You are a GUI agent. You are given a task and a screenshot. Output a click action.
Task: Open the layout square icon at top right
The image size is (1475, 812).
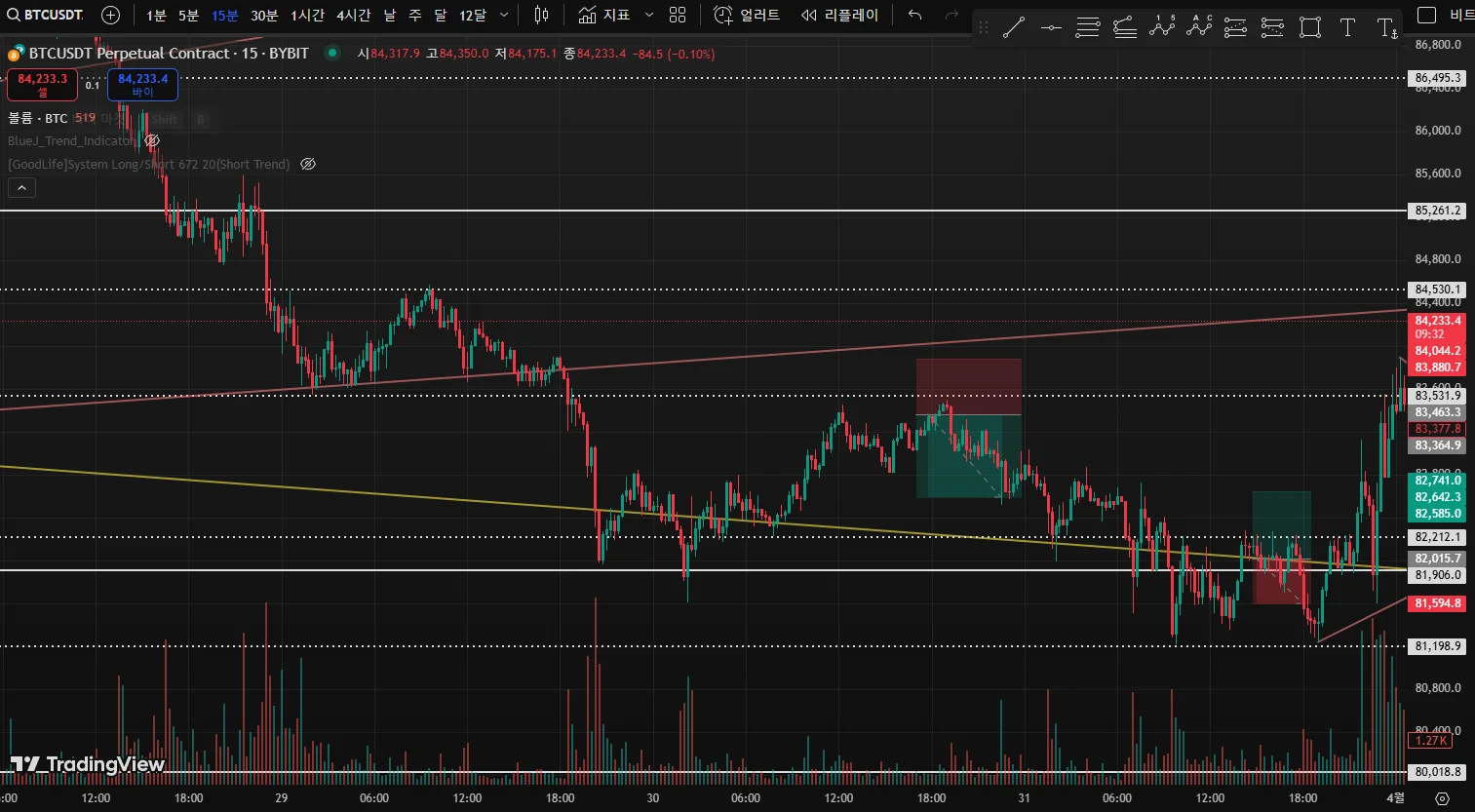(x=1426, y=15)
